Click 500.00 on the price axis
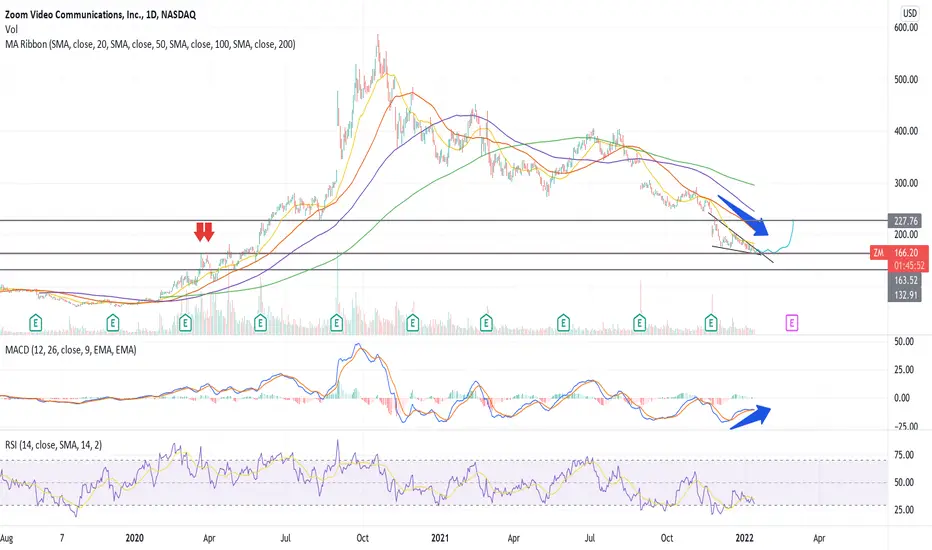The height and width of the screenshot is (550, 932). coord(906,79)
